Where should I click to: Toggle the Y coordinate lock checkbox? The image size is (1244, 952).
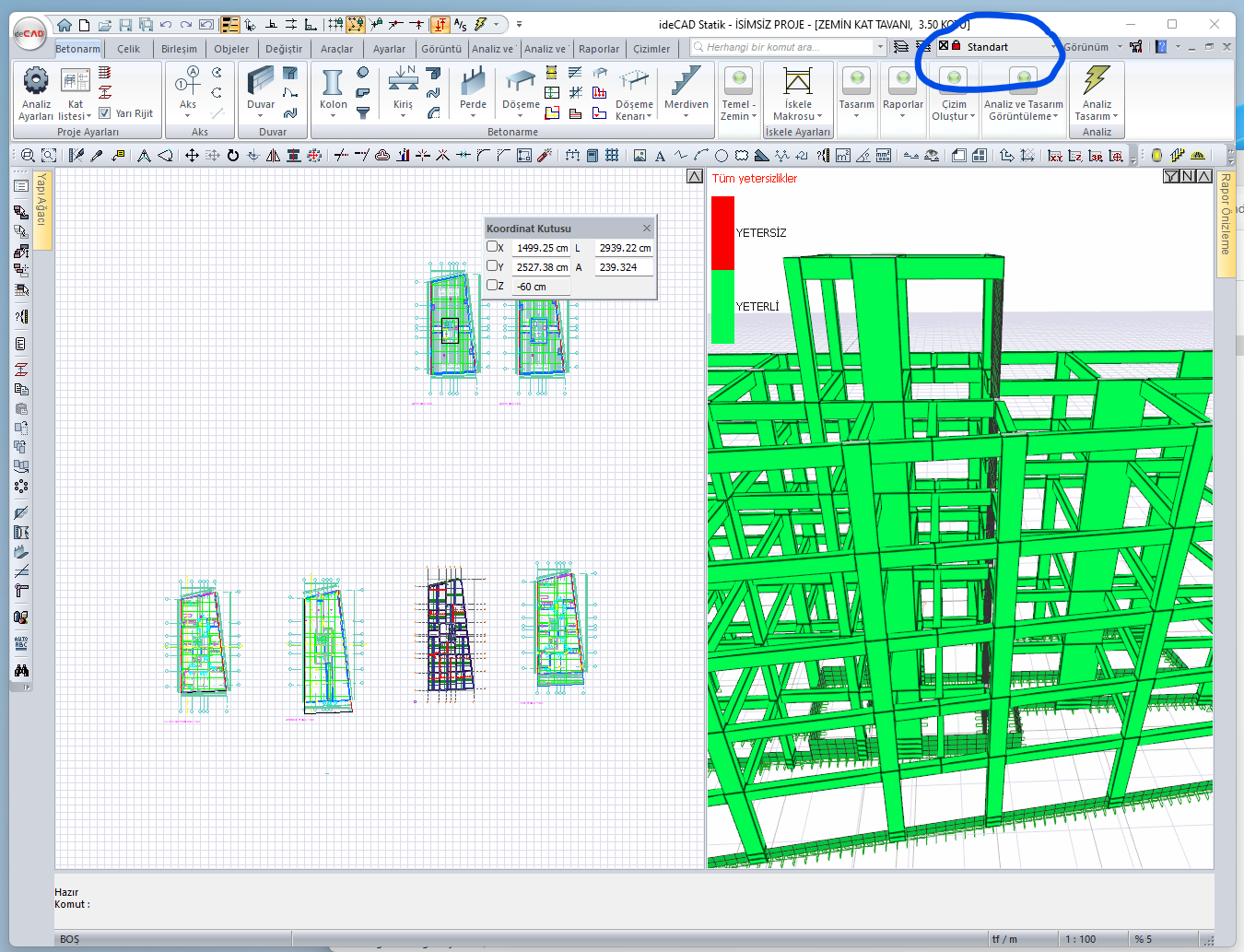coord(492,266)
